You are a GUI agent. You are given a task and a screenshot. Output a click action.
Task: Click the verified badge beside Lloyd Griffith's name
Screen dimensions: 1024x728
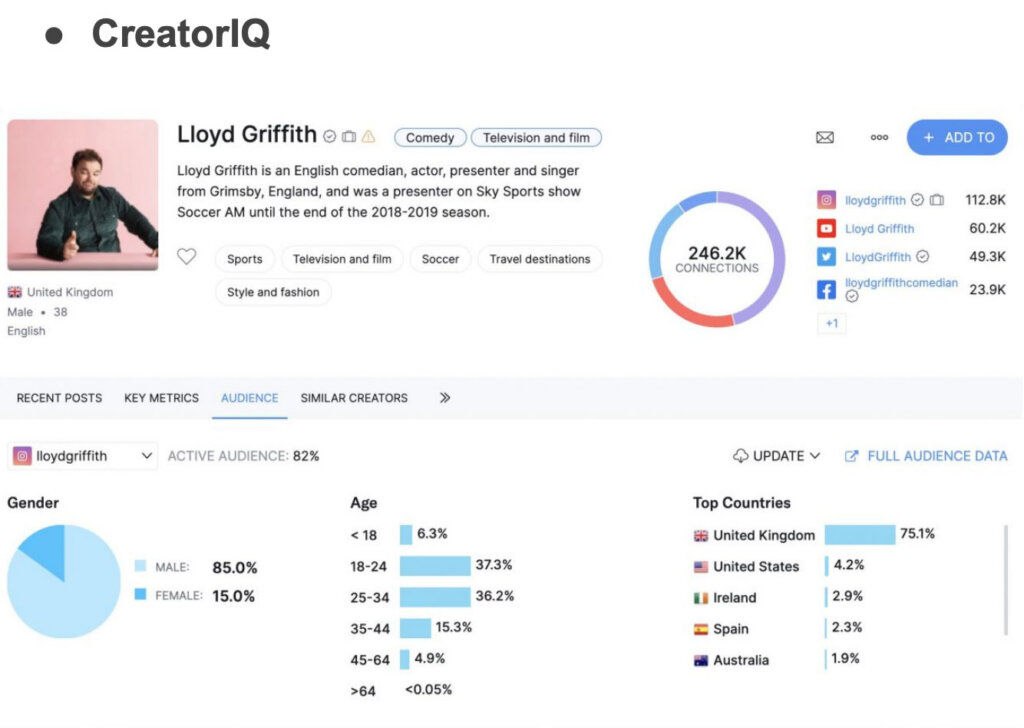[329, 137]
